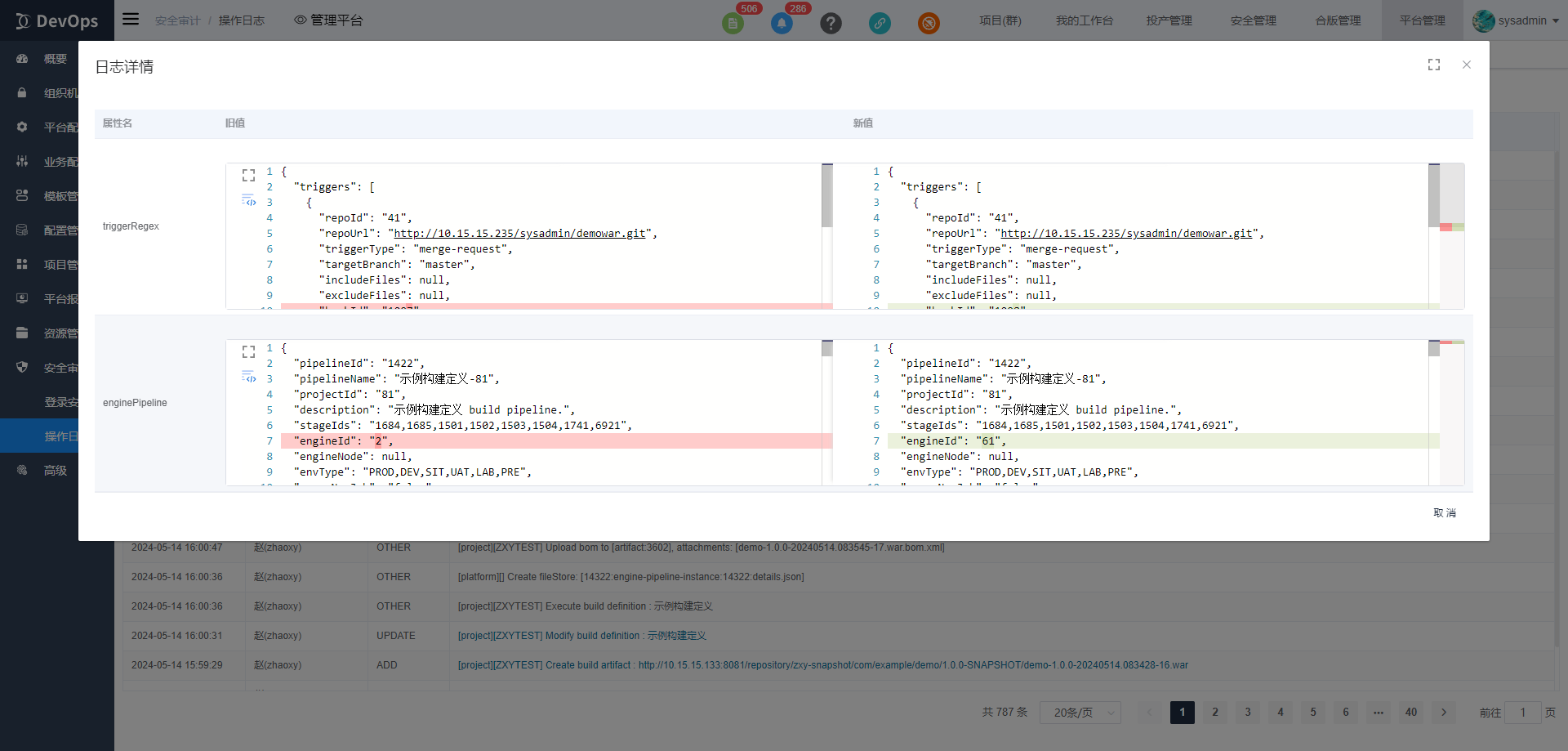The image size is (1568, 751).
Task: Expand more pages via pagination ellipsis
Action: pyautogui.click(x=1379, y=713)
